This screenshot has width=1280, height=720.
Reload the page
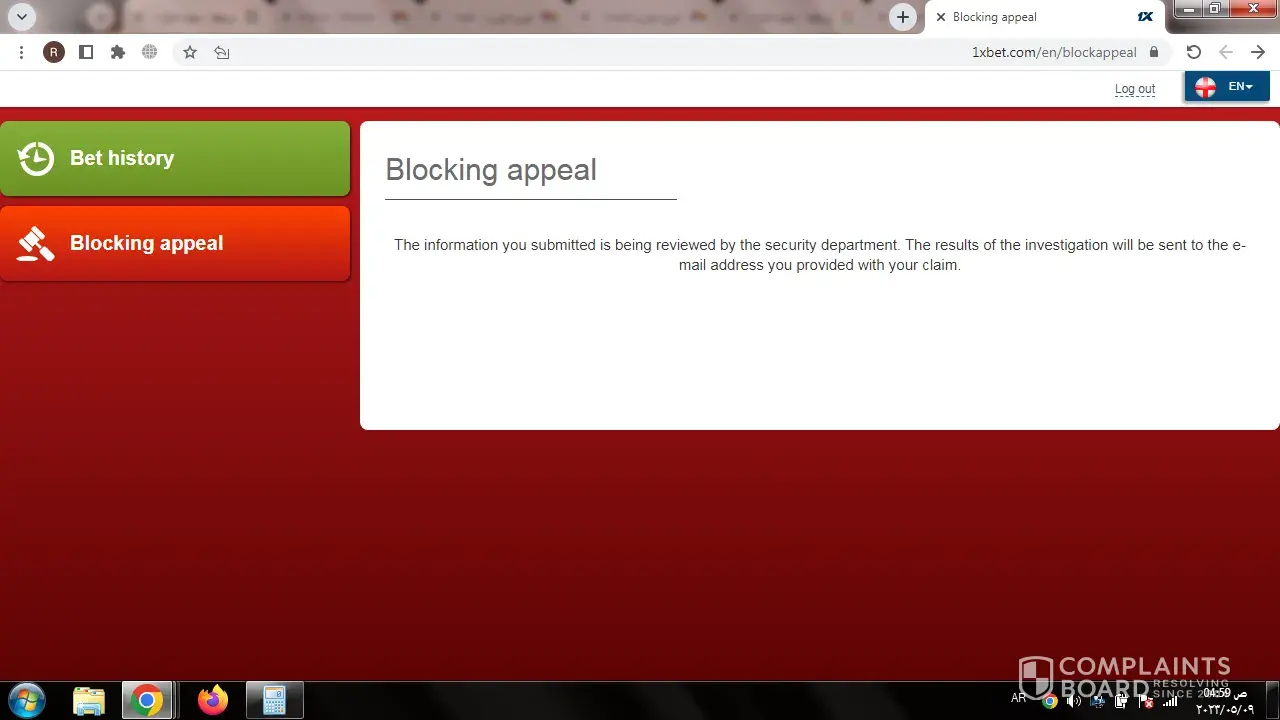(1194, 52)
